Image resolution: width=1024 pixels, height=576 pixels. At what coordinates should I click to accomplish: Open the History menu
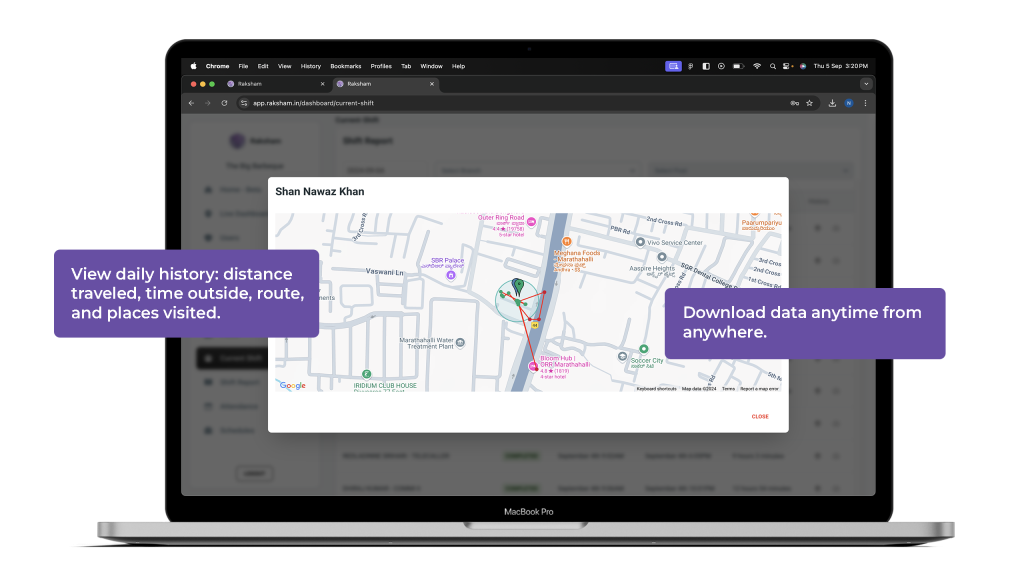[311, 66]
